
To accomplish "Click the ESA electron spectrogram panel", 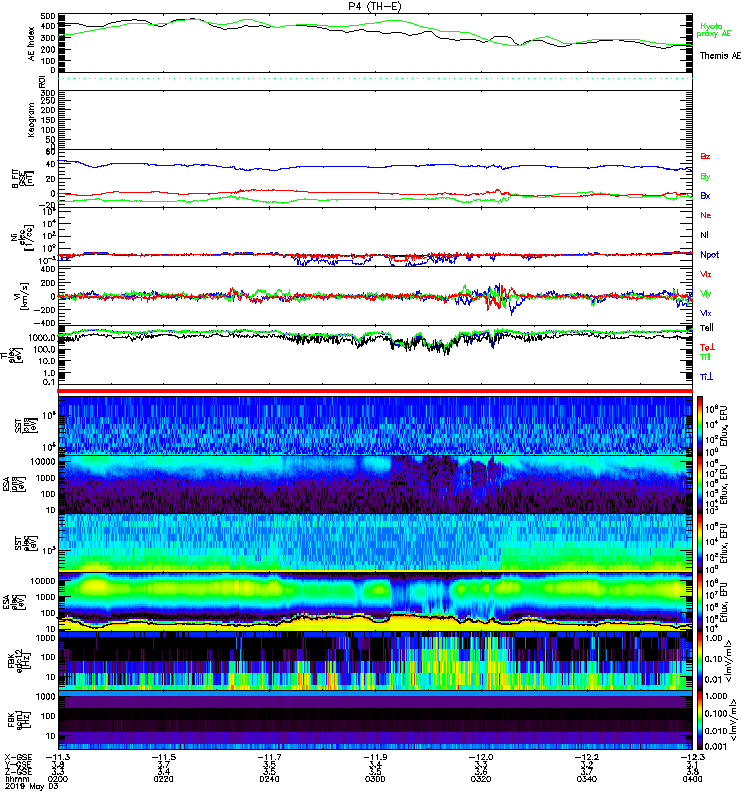I will [x=375, y=602].
